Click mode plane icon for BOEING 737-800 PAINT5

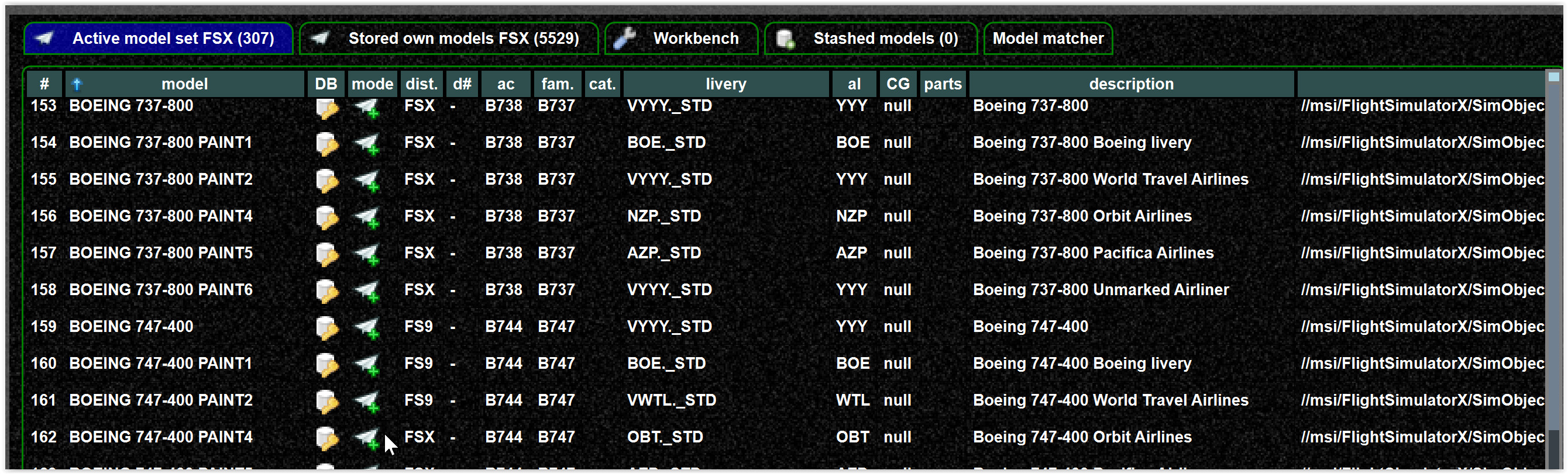(368, 254)
